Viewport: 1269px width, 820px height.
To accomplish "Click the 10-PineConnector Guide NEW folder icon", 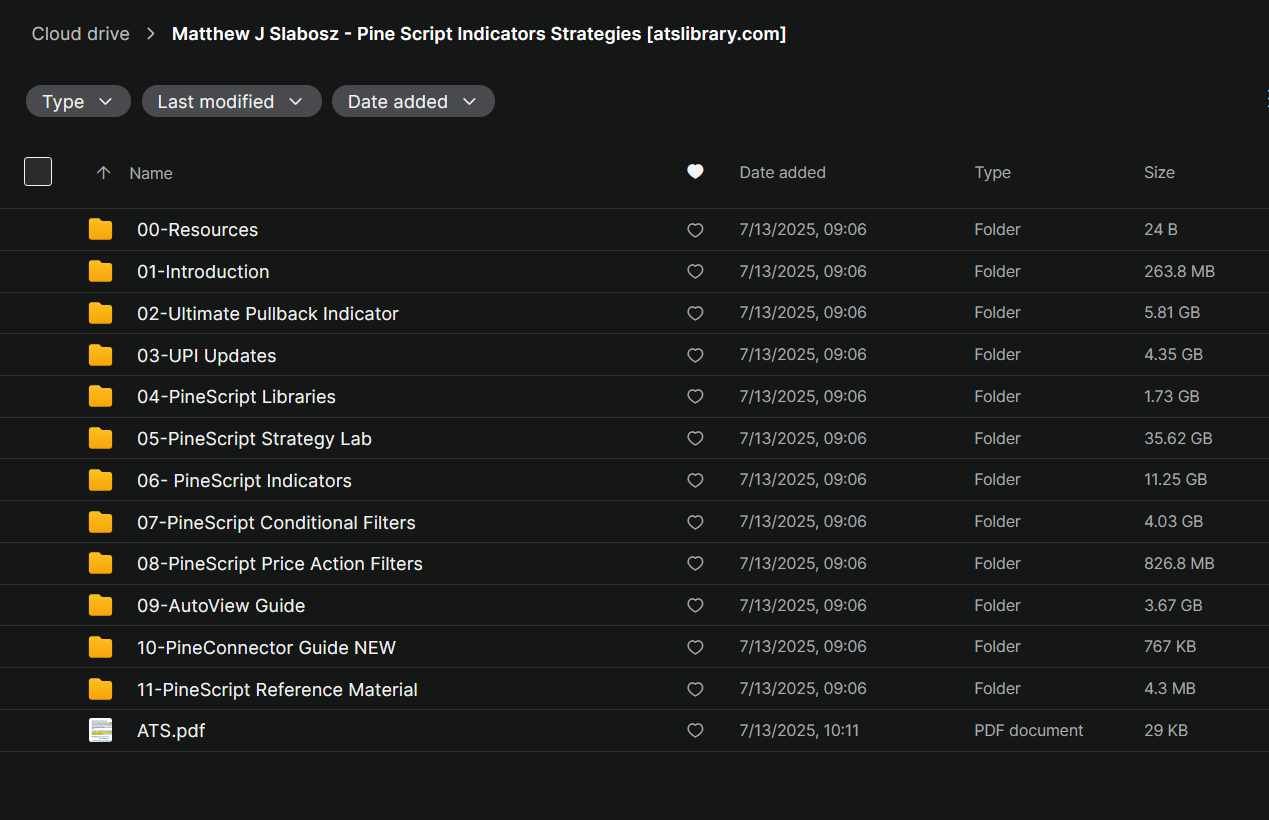I will tap(100, 648).
